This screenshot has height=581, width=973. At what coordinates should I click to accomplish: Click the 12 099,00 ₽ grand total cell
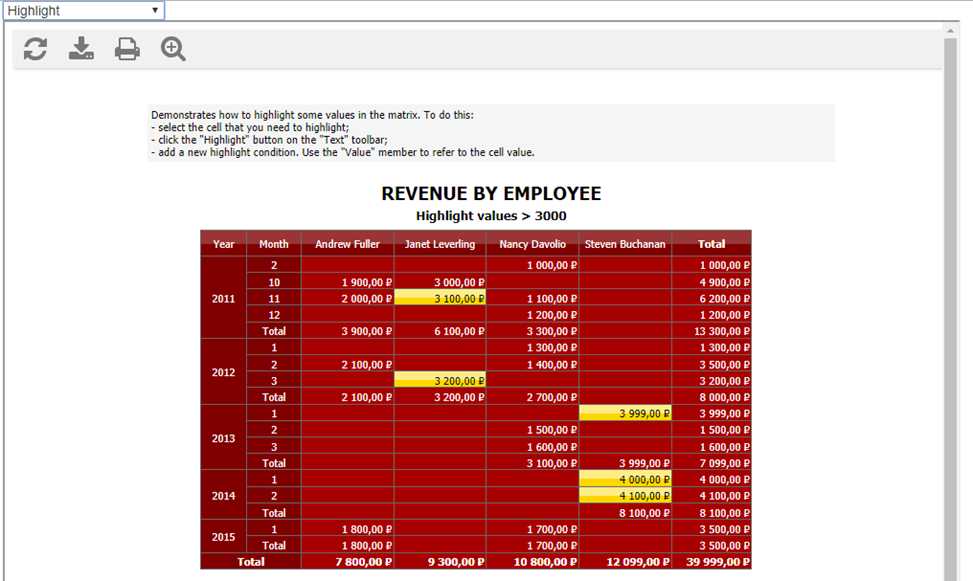(625, 561)
